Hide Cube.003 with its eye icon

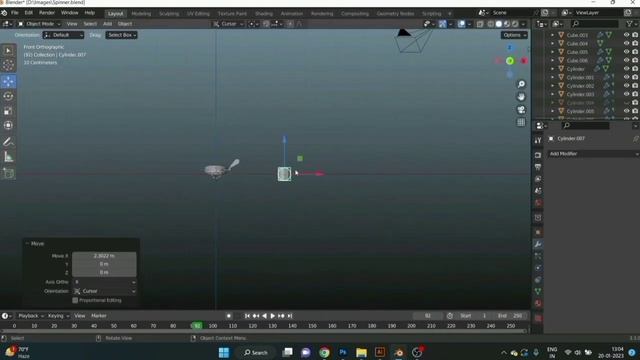pos(626,35)
